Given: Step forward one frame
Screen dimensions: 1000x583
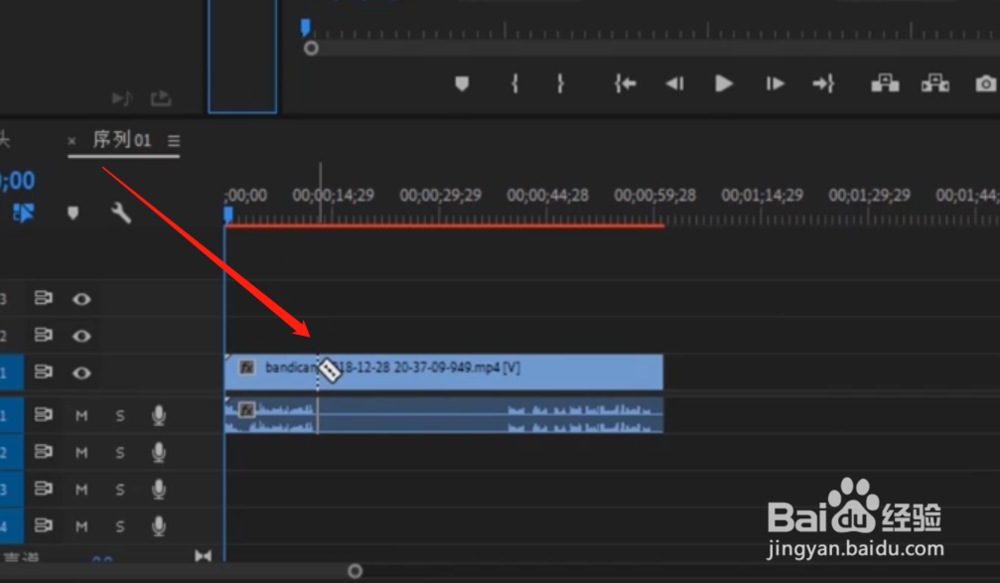Looking at the screenshot, I should pos(774,84).
